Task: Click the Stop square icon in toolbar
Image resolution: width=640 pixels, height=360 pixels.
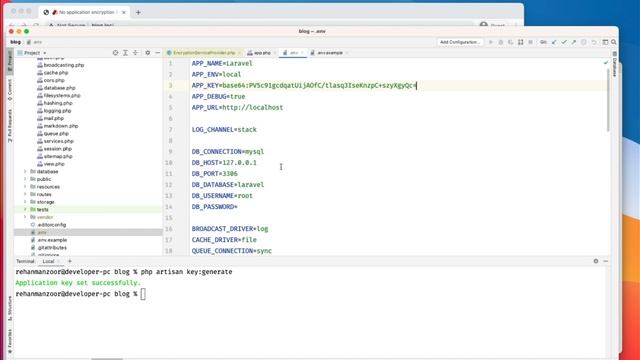Action: pyautogui.click(x=531, y=42)
